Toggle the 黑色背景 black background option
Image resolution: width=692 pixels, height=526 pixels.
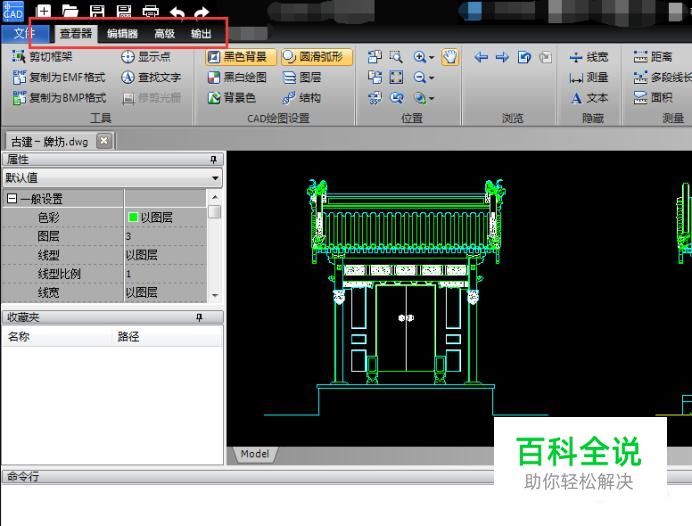pyautogui.click(x=241, y=56)
